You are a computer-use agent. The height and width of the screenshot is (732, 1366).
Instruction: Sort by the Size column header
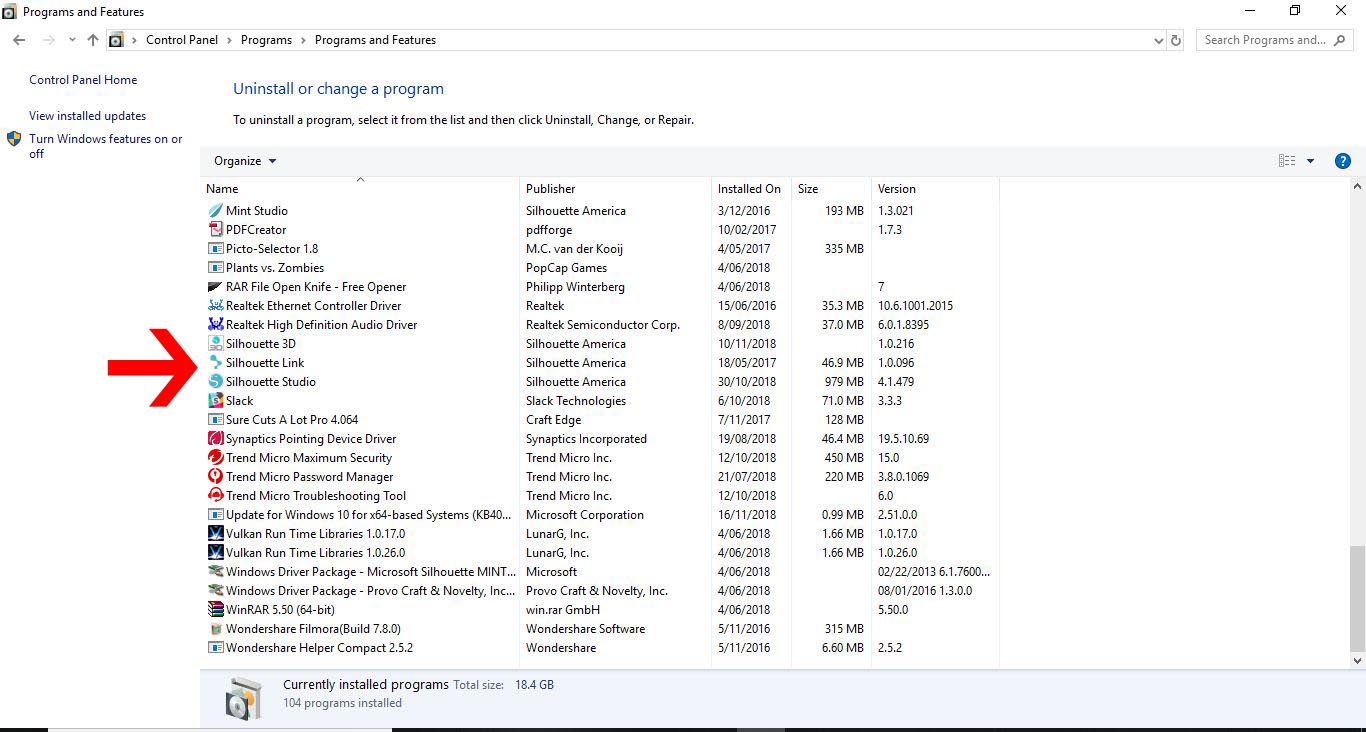pyautogui.click(x=831, y=189)
